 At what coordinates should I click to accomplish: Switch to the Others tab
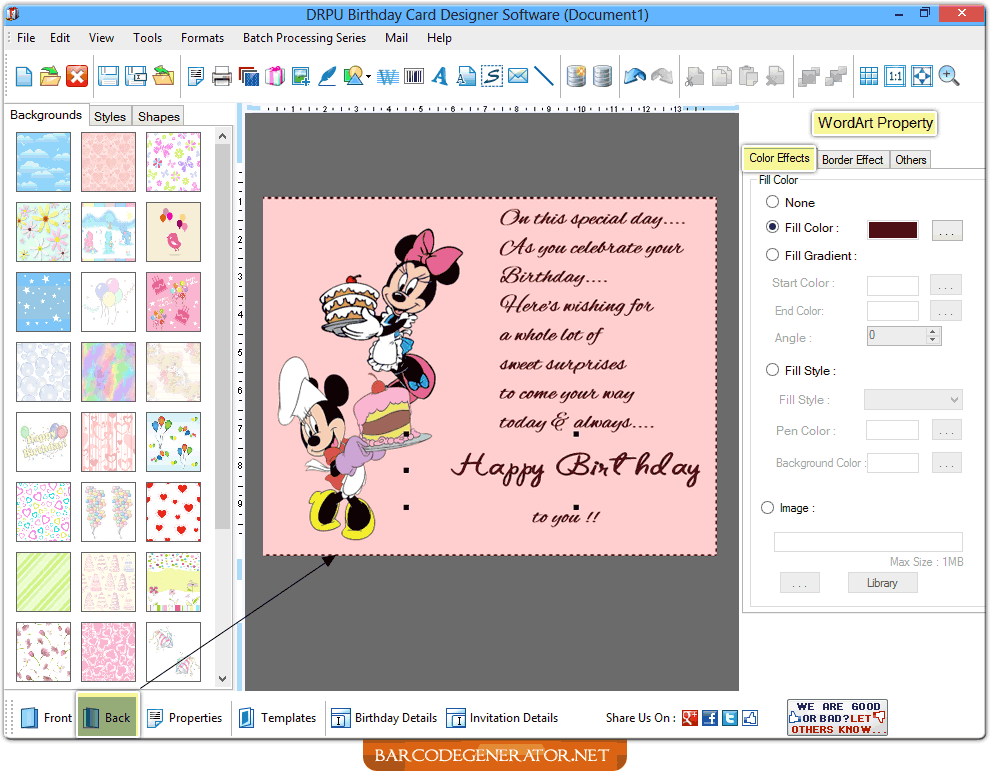click(910, 160)
